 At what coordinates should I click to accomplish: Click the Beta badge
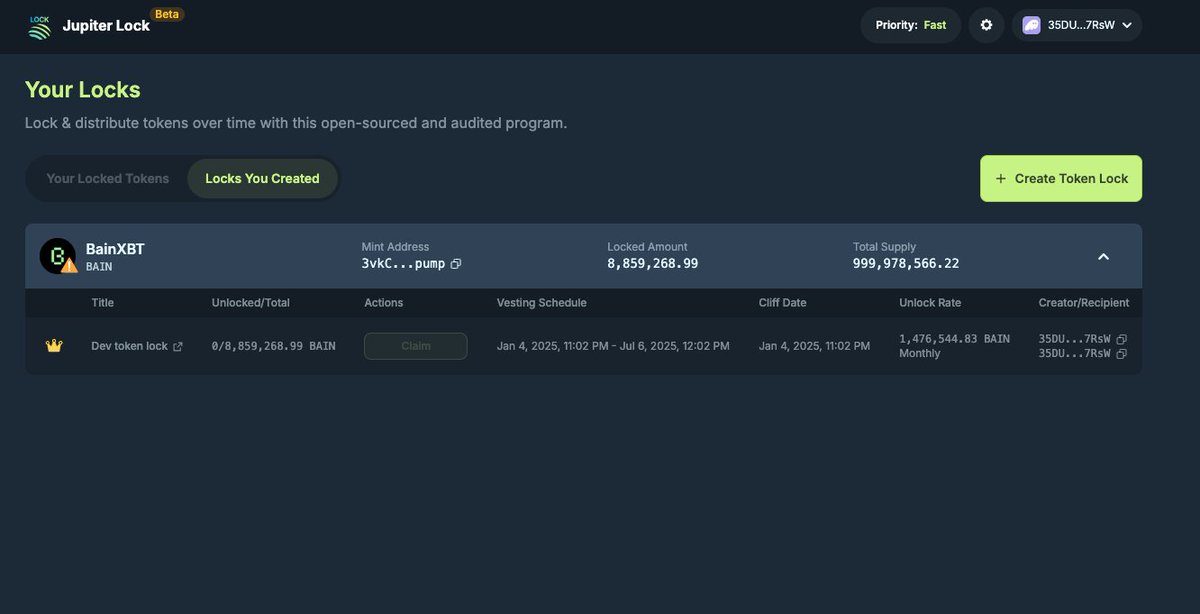coord(167,15)
